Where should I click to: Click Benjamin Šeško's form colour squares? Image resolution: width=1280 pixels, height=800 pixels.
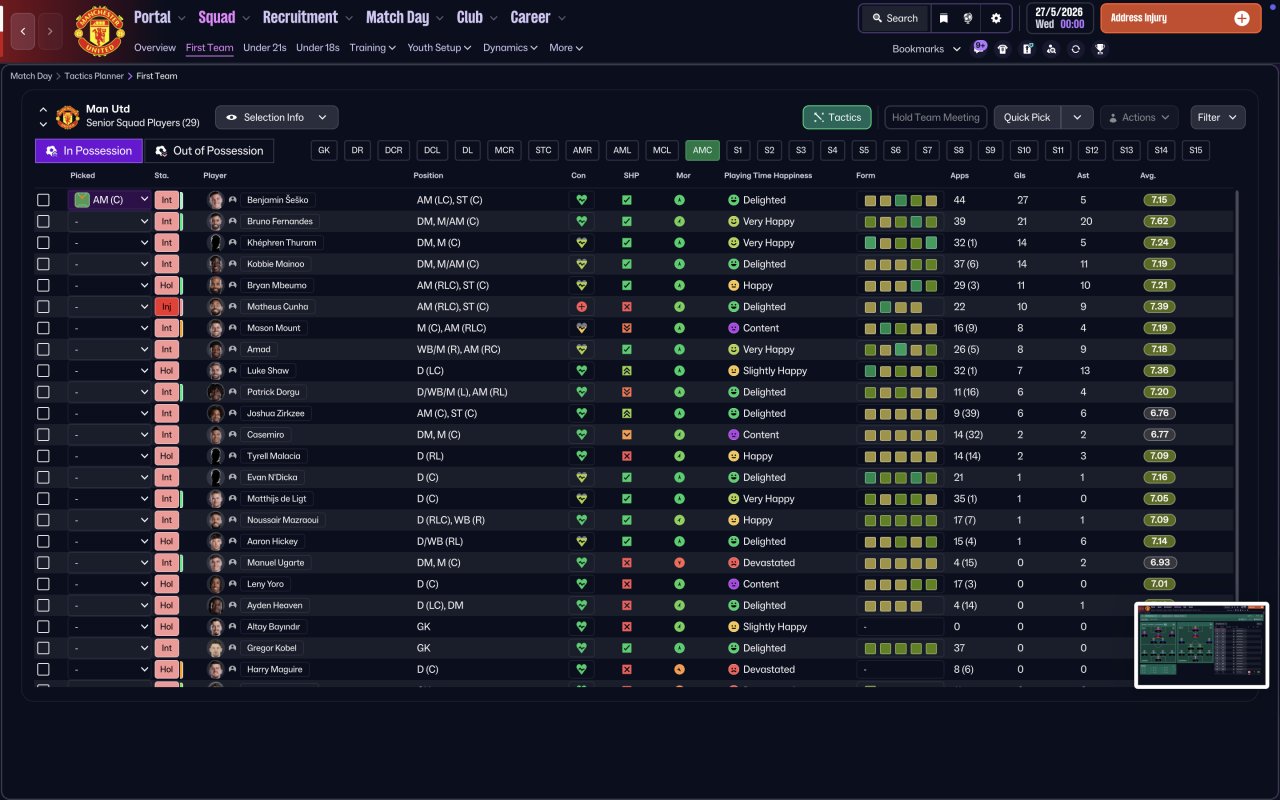(900, 200)
